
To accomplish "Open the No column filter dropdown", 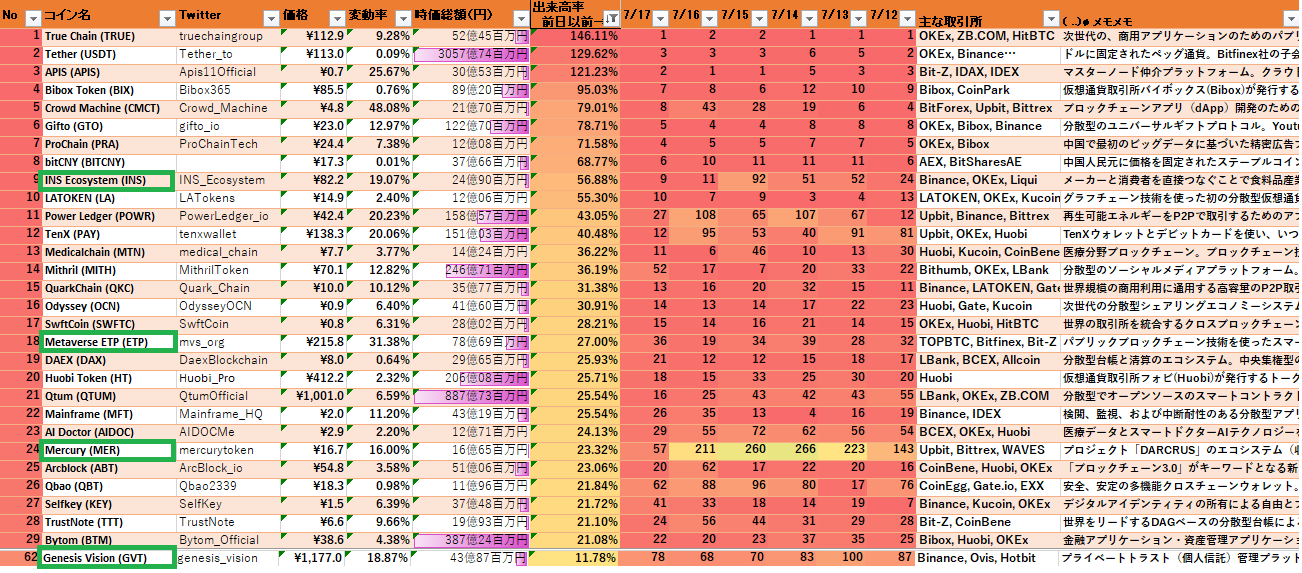I will pyautogui.click(x=32, y=18).
